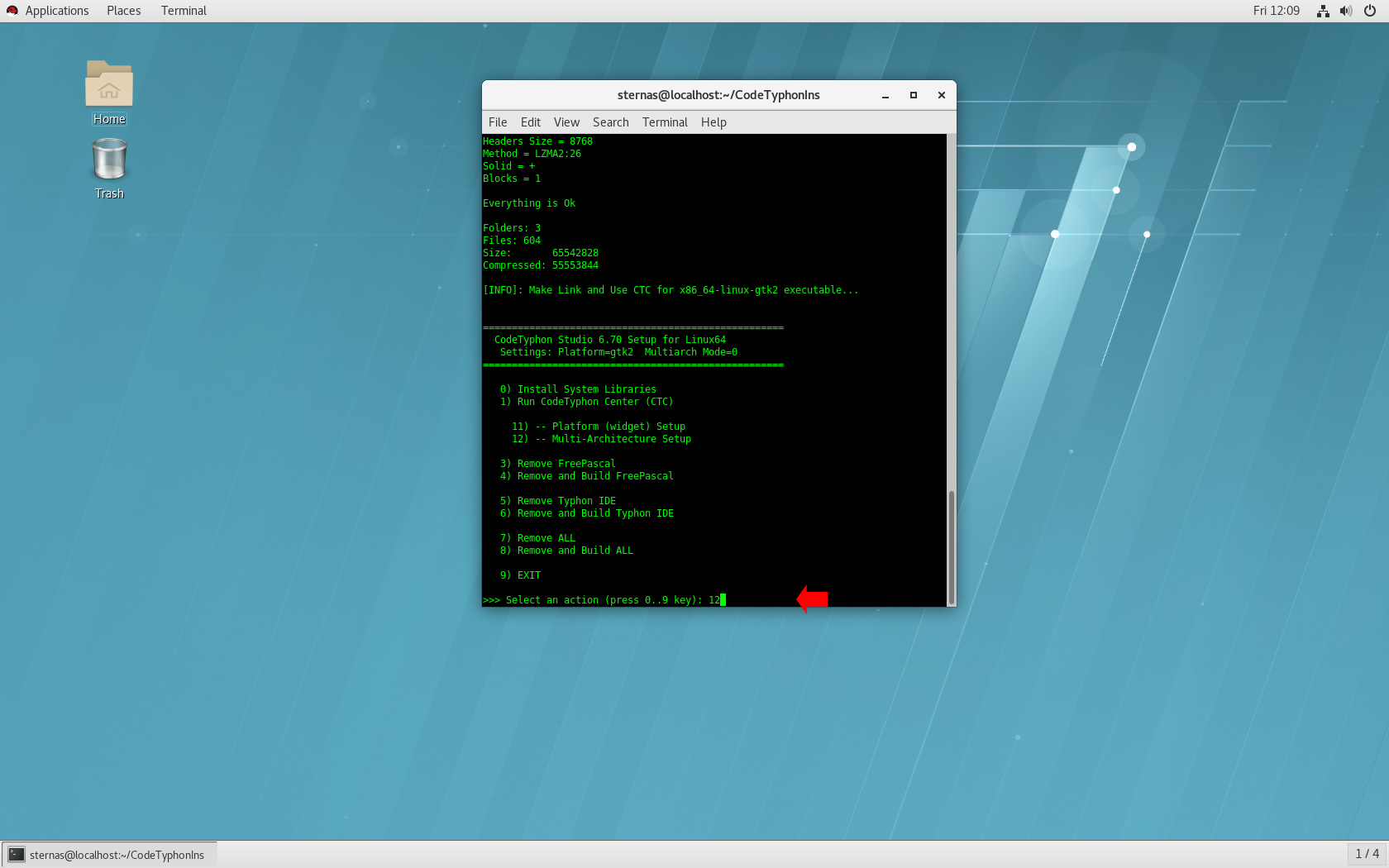Click the terminal title bar text
This screenshot has height=868, width=1389.
click(x=718, y=95)
